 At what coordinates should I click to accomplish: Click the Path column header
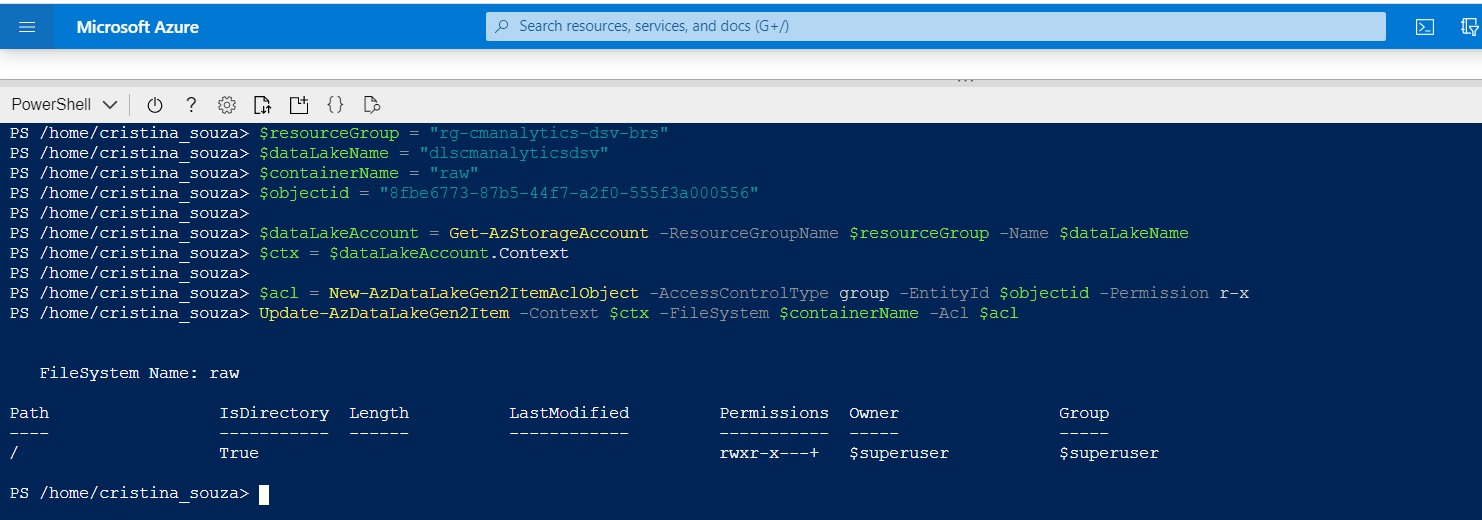tap(29, 413)
